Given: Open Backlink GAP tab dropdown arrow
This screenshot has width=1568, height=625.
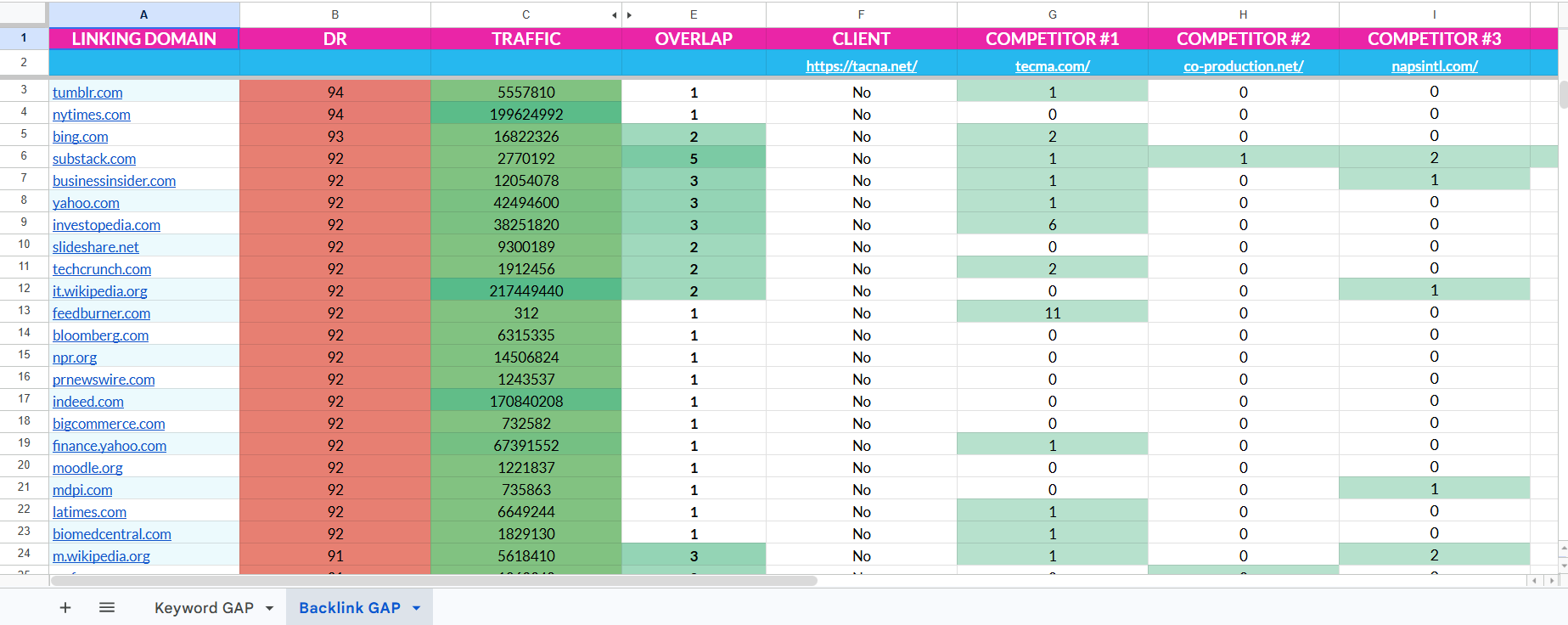Looking at the screenshot, I should click(417, 608).
